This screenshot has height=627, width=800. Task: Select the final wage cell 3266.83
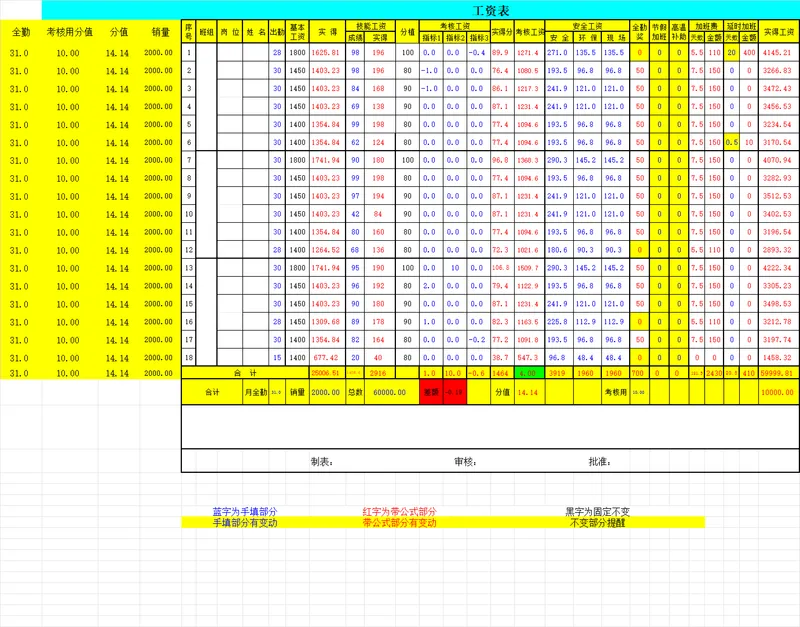pos(777,70)
